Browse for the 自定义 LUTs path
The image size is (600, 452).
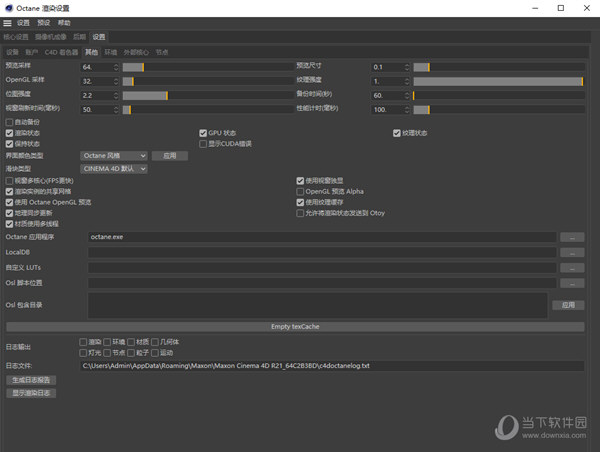(572, 268)
